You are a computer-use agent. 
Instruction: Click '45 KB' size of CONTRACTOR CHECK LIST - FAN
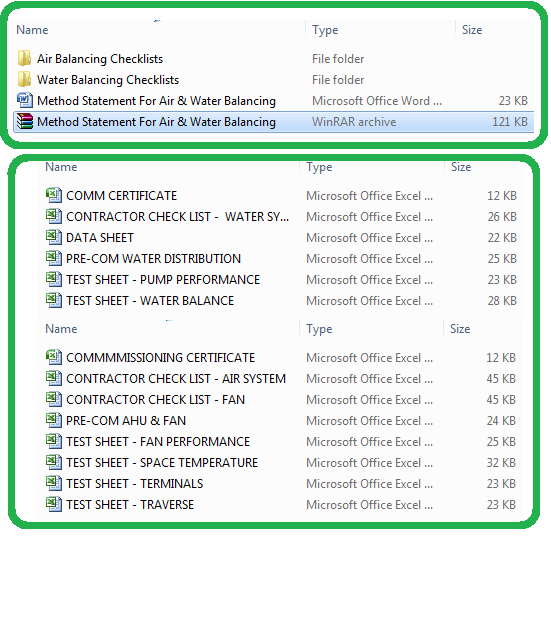tap(501, 400)
